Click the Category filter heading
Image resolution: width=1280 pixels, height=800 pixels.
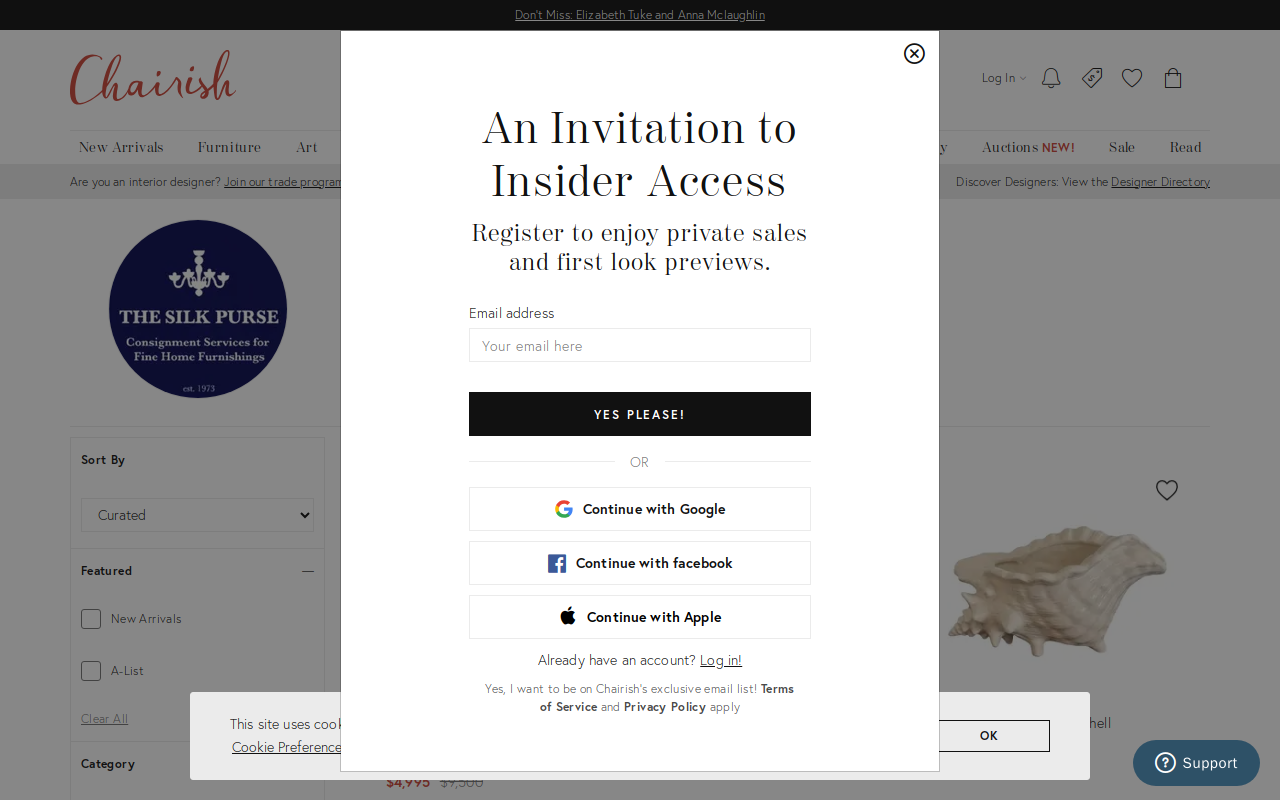coord(108,764)
